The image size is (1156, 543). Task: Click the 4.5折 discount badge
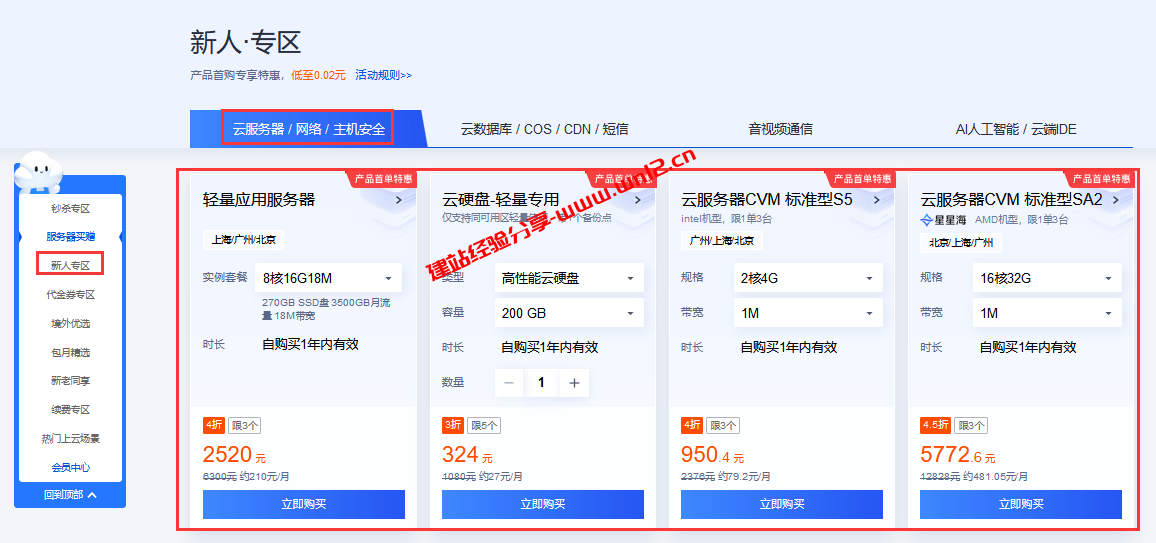click(935, 425)
